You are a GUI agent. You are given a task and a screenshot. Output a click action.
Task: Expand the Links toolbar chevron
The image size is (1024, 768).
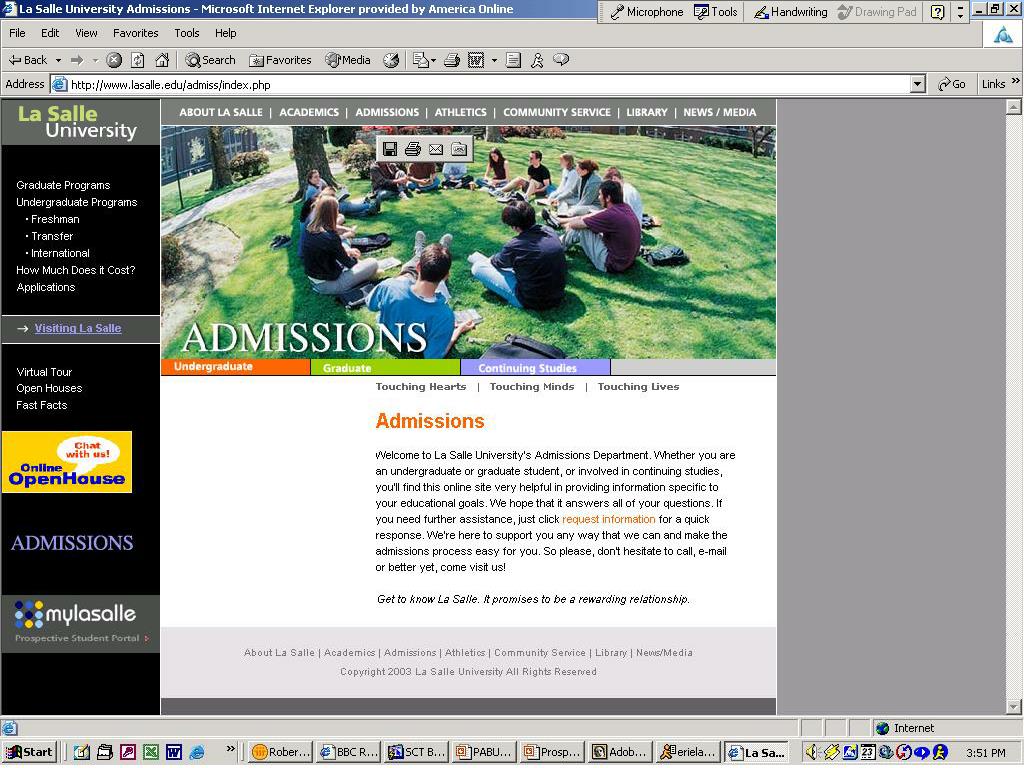pyautogui.click(x=1015, y=81)
